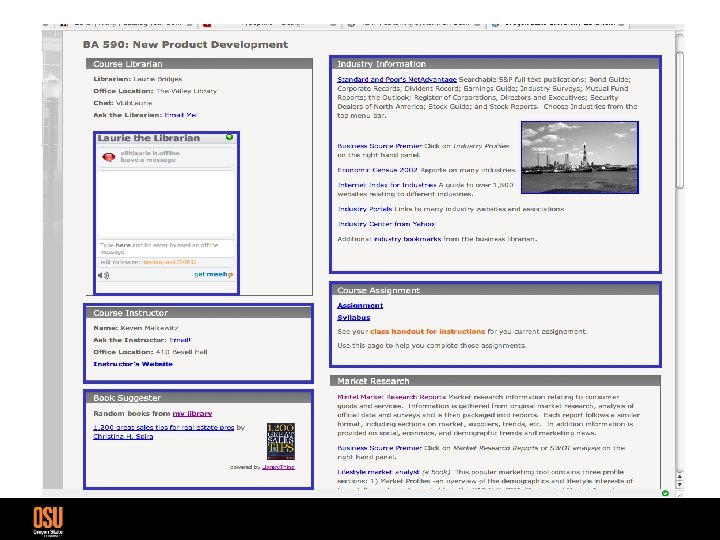The image size is (720, 540).
Task: Open Industry Portals link
Action: (x=365, y=209)
